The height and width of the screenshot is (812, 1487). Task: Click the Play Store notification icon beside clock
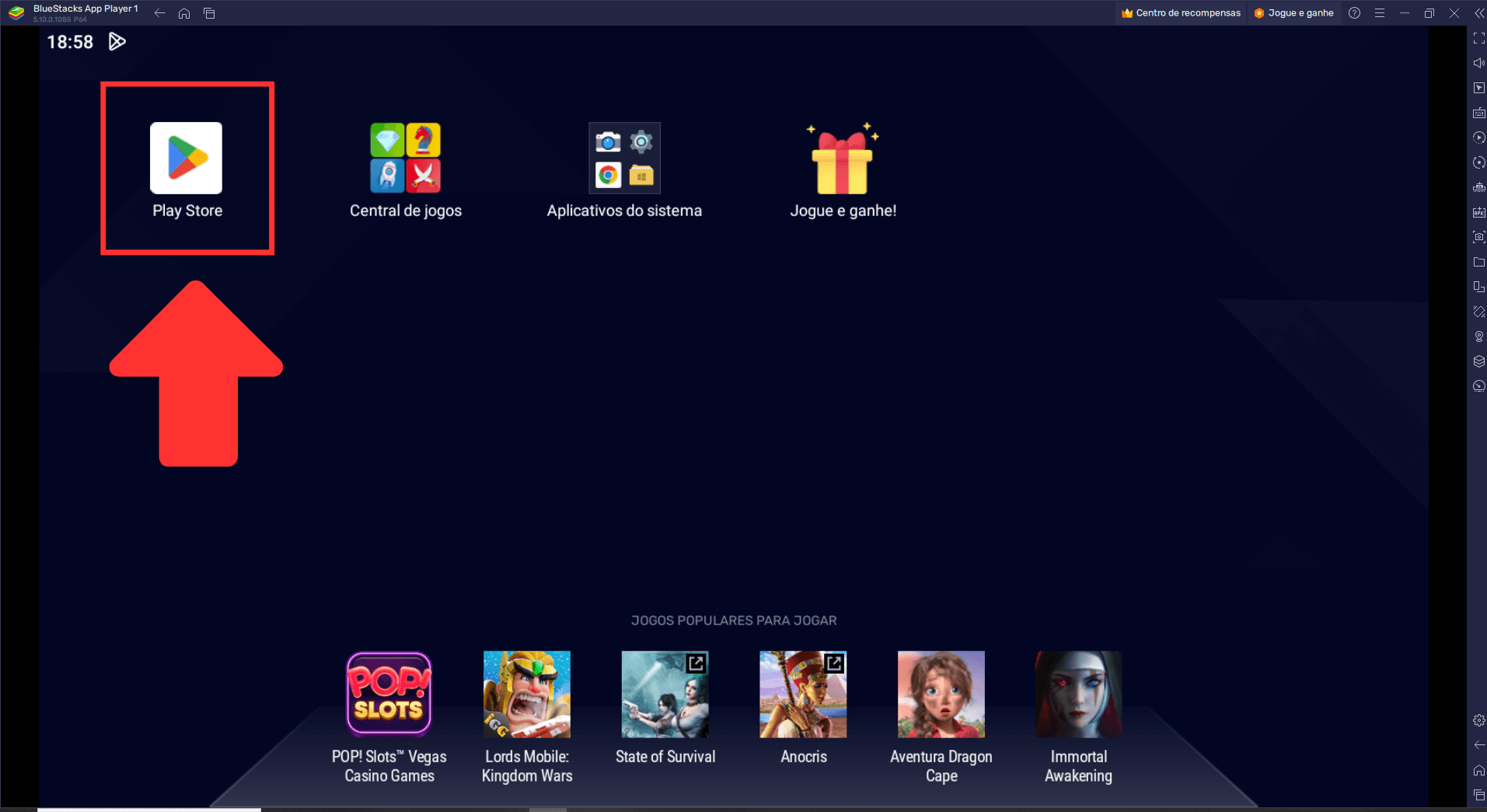(x=117, y=42)
